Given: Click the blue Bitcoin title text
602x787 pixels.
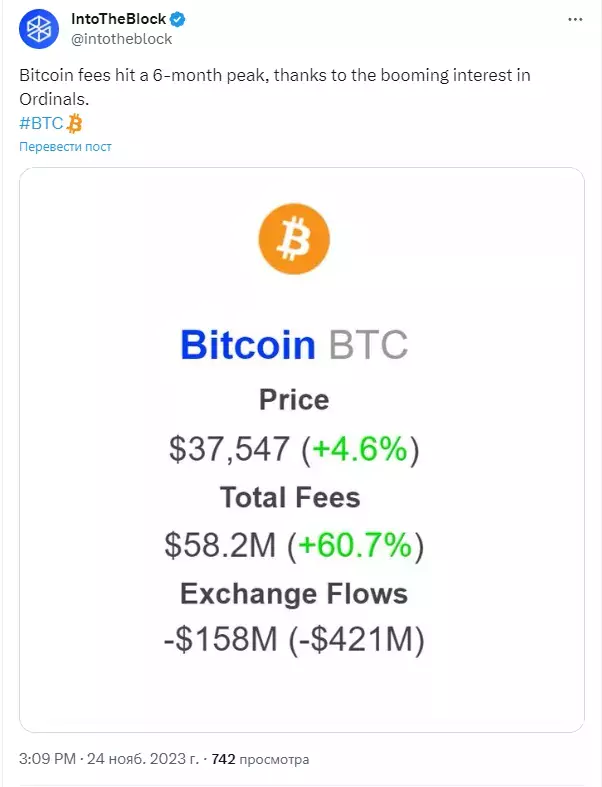Looking at the screenshot, I should click(x=248, y=345).
